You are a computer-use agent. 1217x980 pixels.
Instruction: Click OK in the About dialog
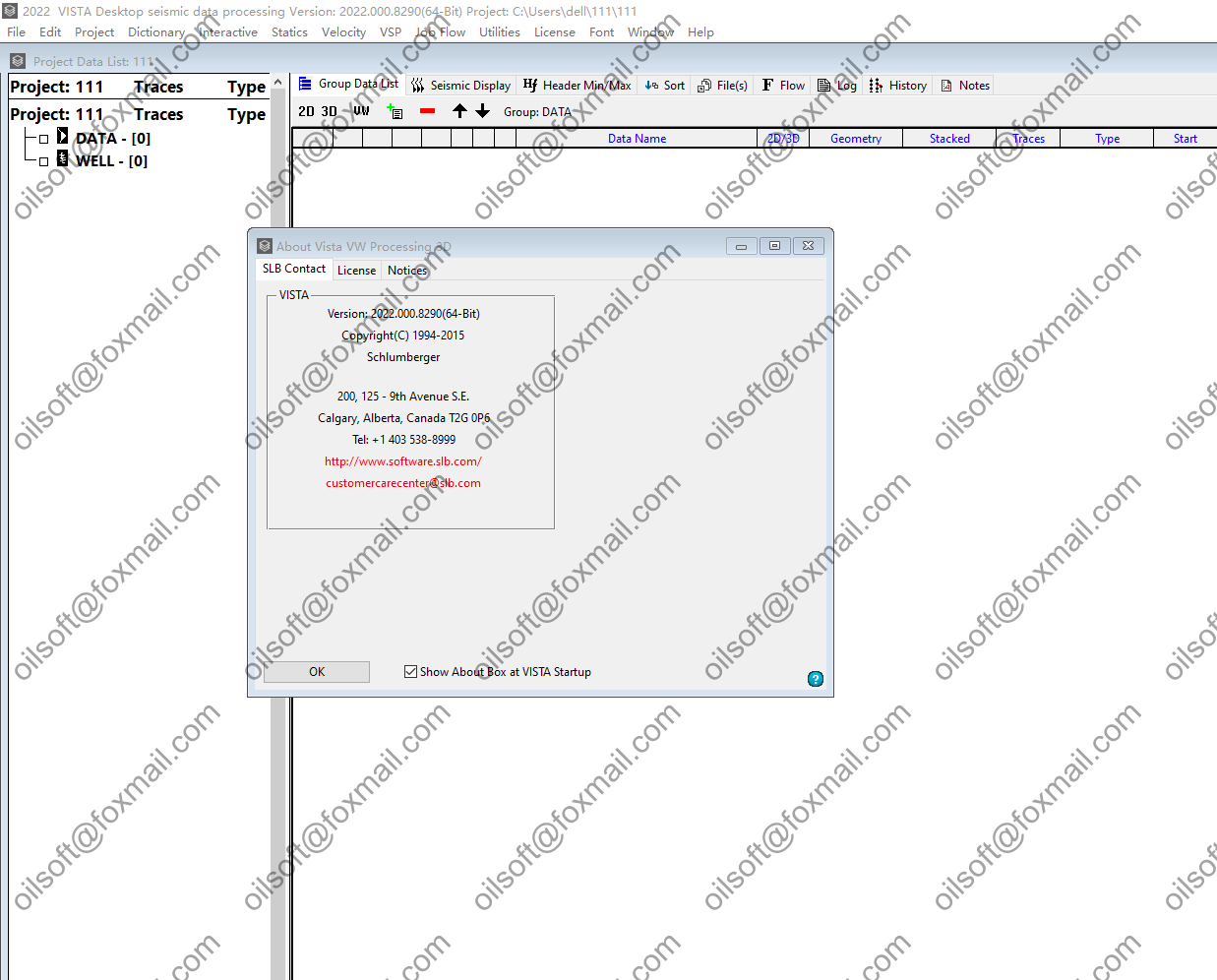(317, 672)
